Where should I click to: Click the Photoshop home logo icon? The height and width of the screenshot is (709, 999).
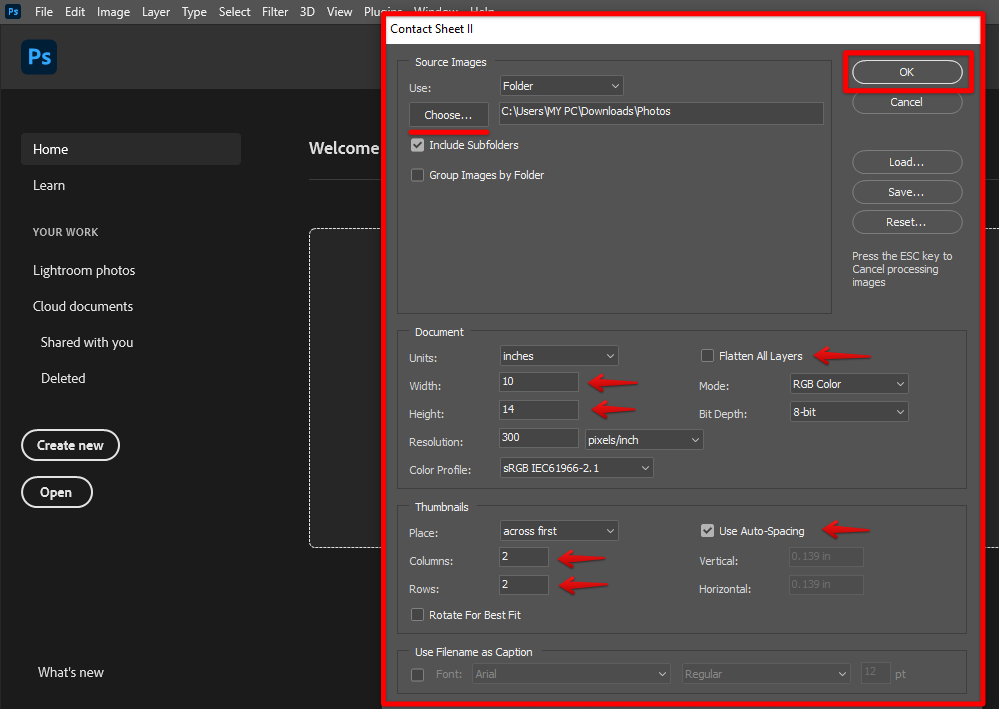click(39, 58)
